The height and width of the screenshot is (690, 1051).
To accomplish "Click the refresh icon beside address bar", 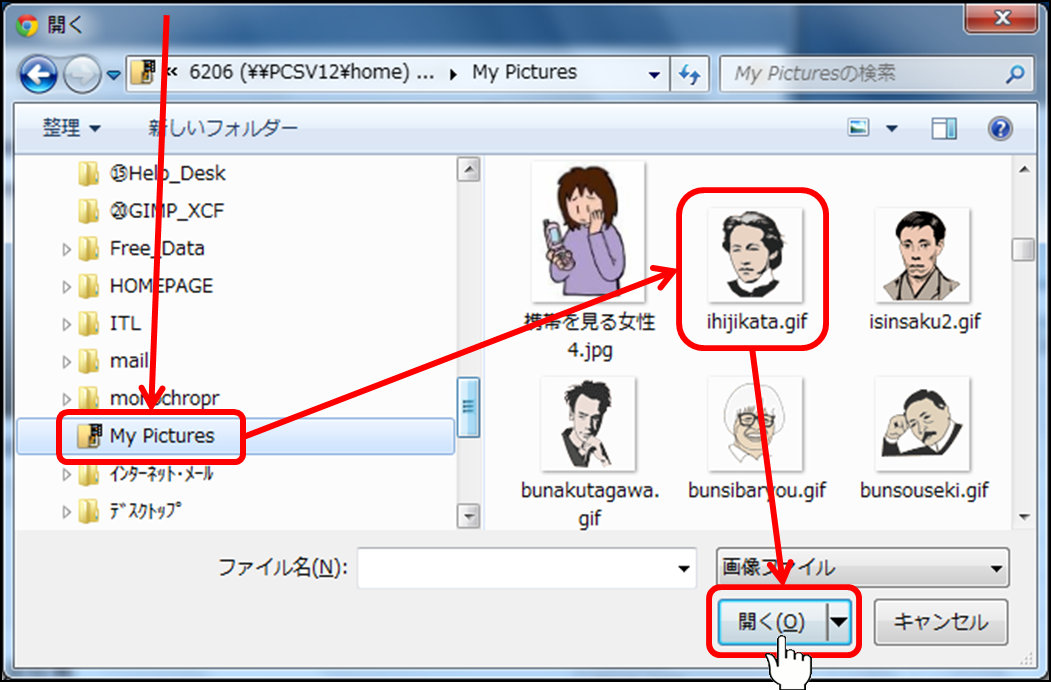I will [x=689, y=74].
